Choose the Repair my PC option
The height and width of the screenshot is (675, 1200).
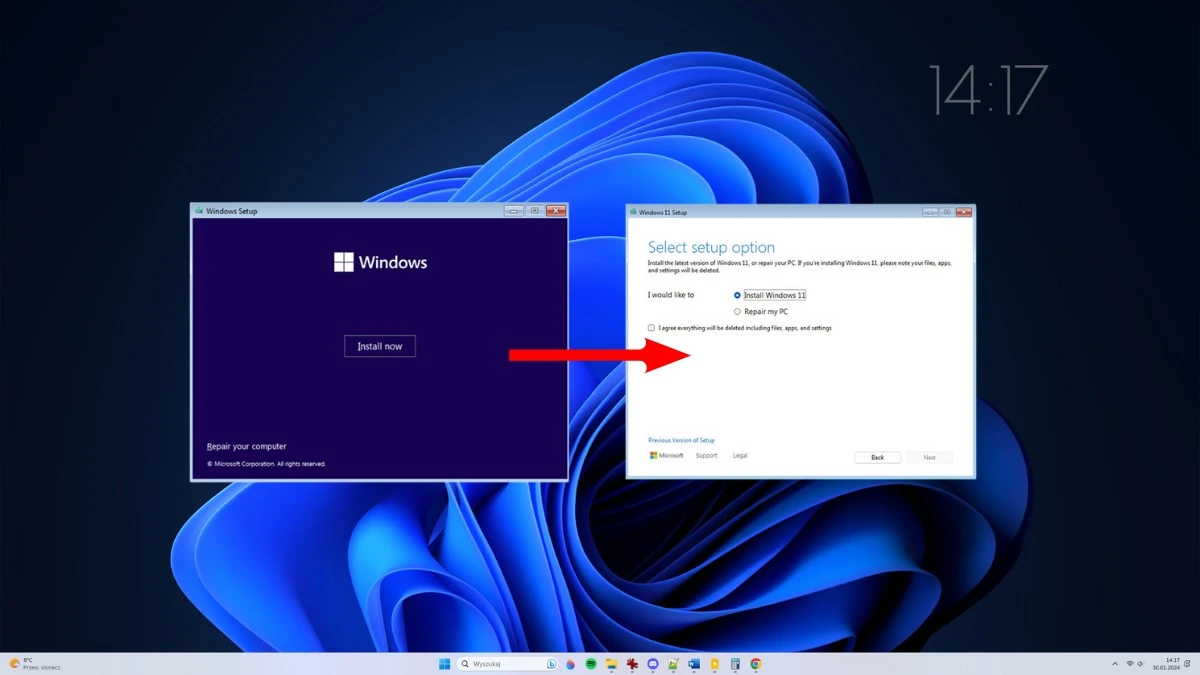tap(737, 311)
